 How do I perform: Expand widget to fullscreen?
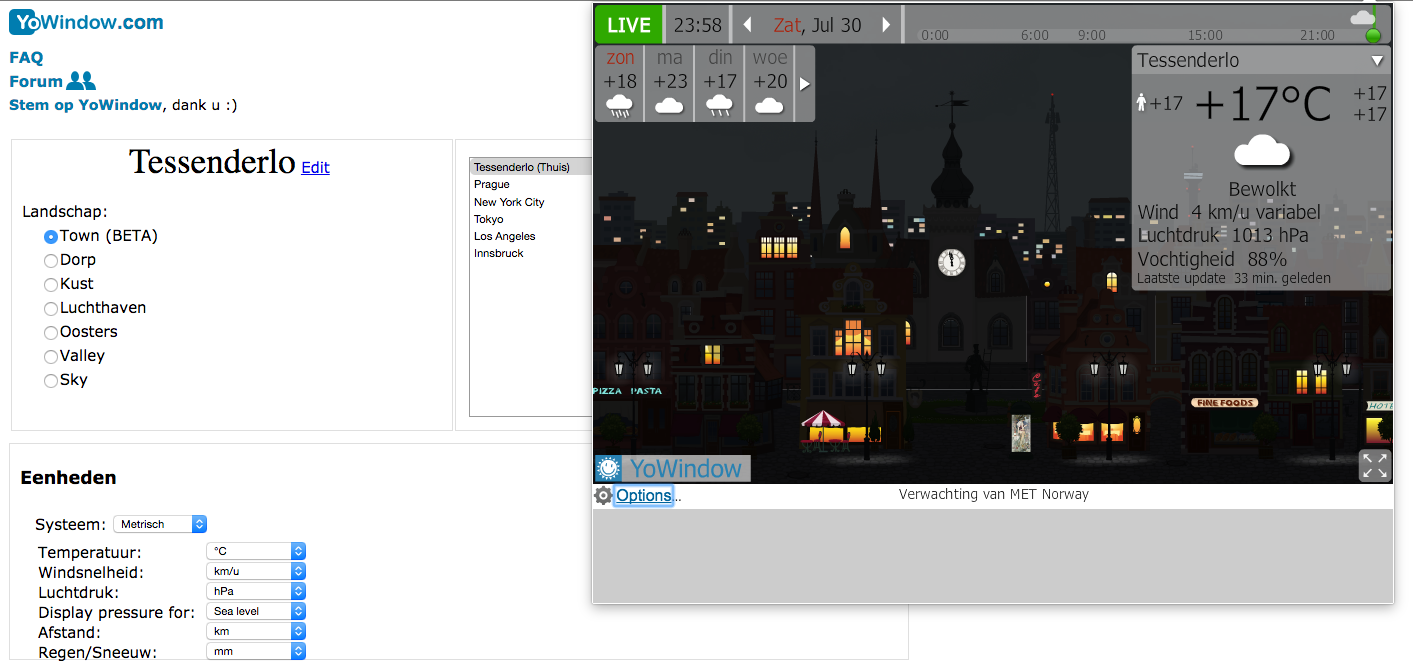pyautogui.click(x=1375, y=465)
